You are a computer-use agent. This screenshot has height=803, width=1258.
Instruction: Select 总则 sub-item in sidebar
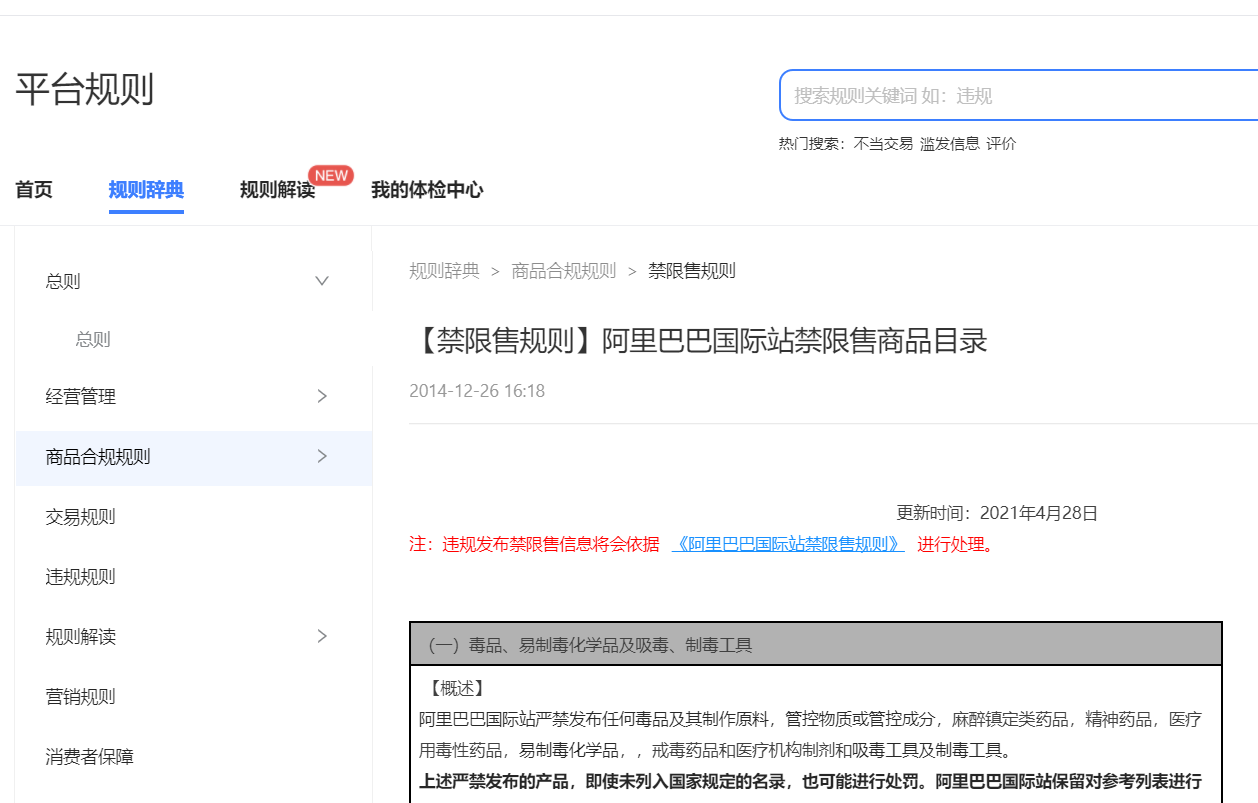(93, 339)
